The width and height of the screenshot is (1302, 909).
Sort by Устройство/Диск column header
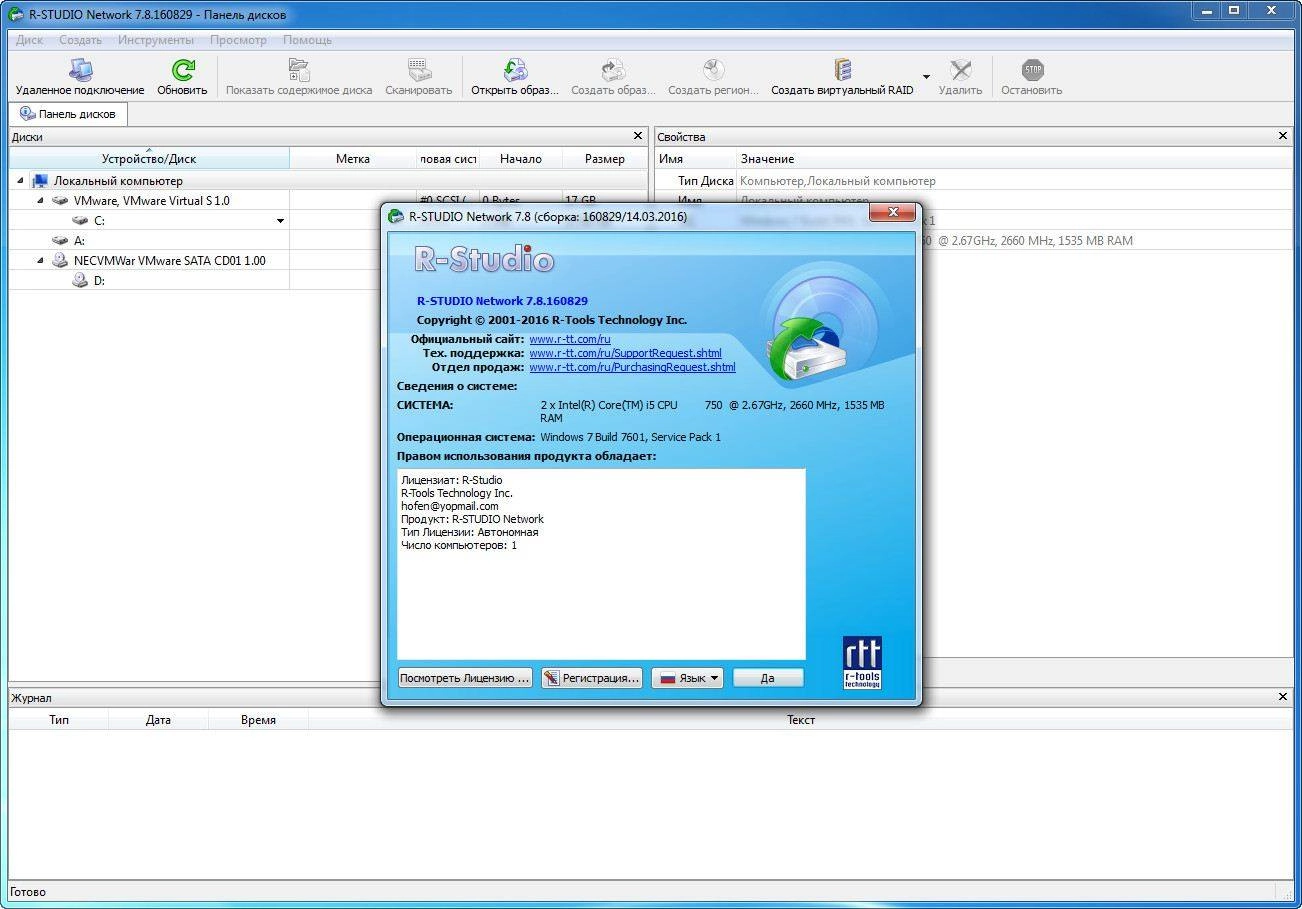(149, 159)
